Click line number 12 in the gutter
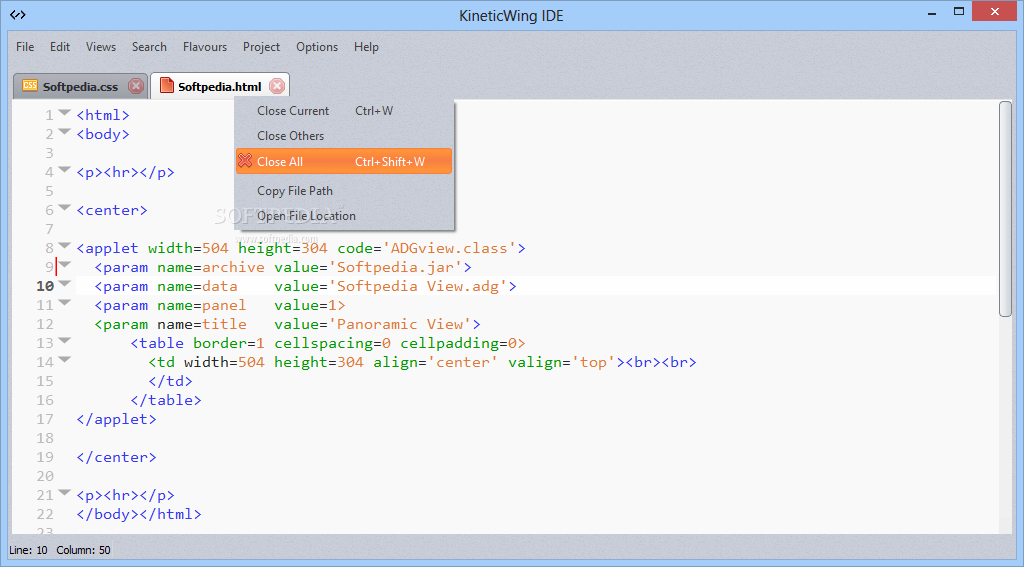1024x567 pixels. [45, 324]
